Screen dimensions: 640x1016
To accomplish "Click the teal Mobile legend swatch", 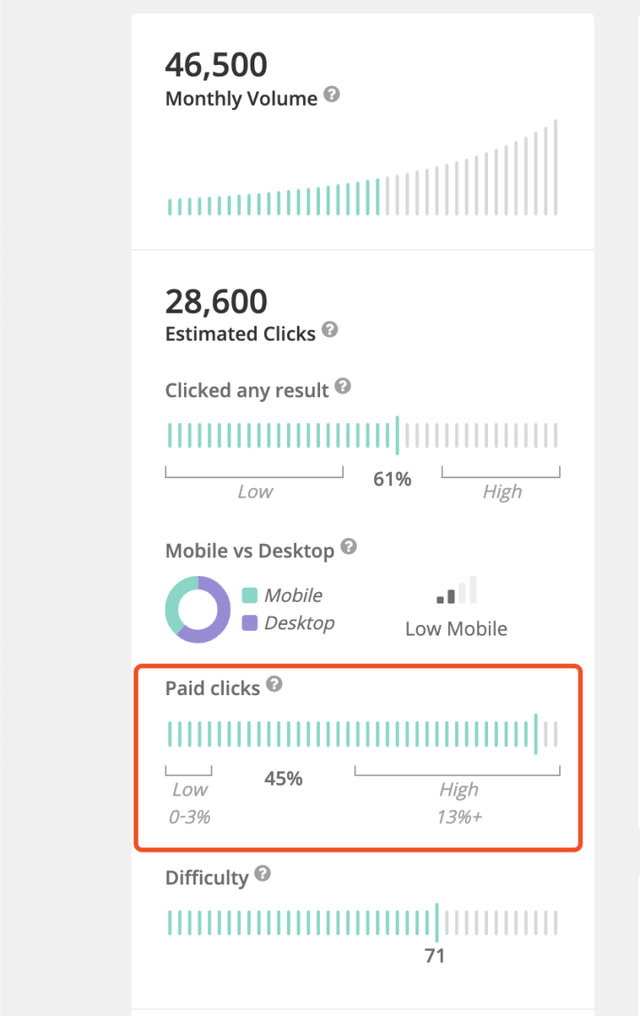I will pos(250,596).
